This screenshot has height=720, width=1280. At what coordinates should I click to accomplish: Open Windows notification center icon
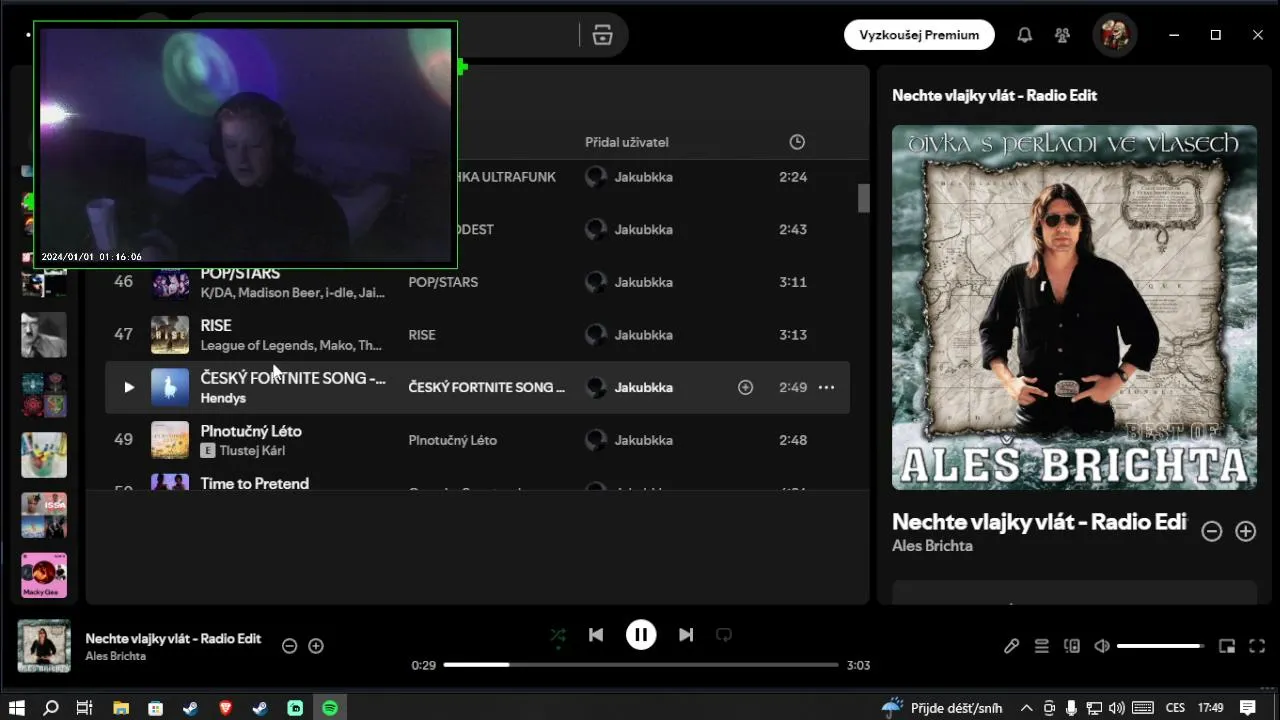(x=1247, y=708)
